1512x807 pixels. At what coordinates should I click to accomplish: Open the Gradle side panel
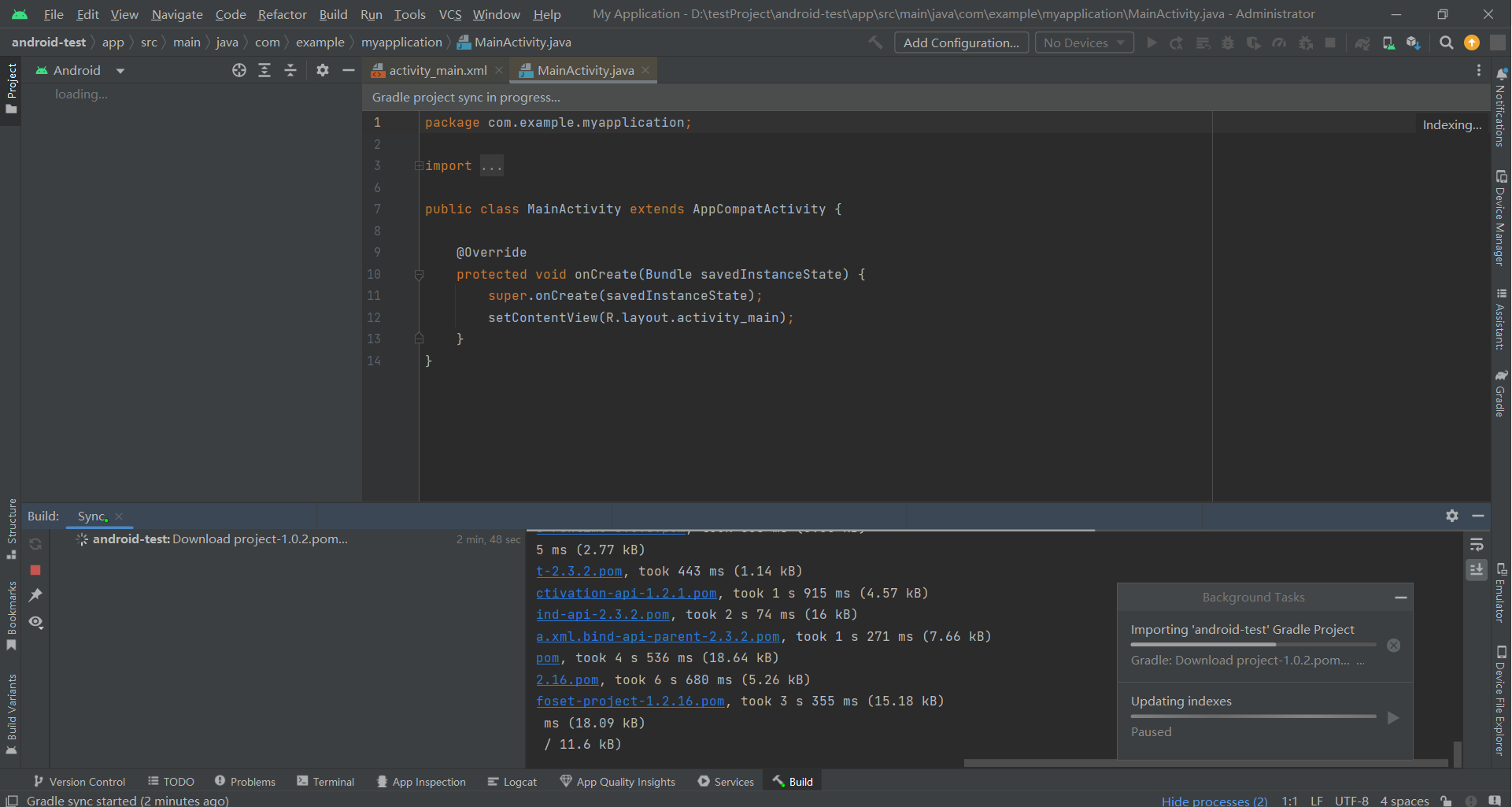pyautogui.click(x=1501, y=393)
